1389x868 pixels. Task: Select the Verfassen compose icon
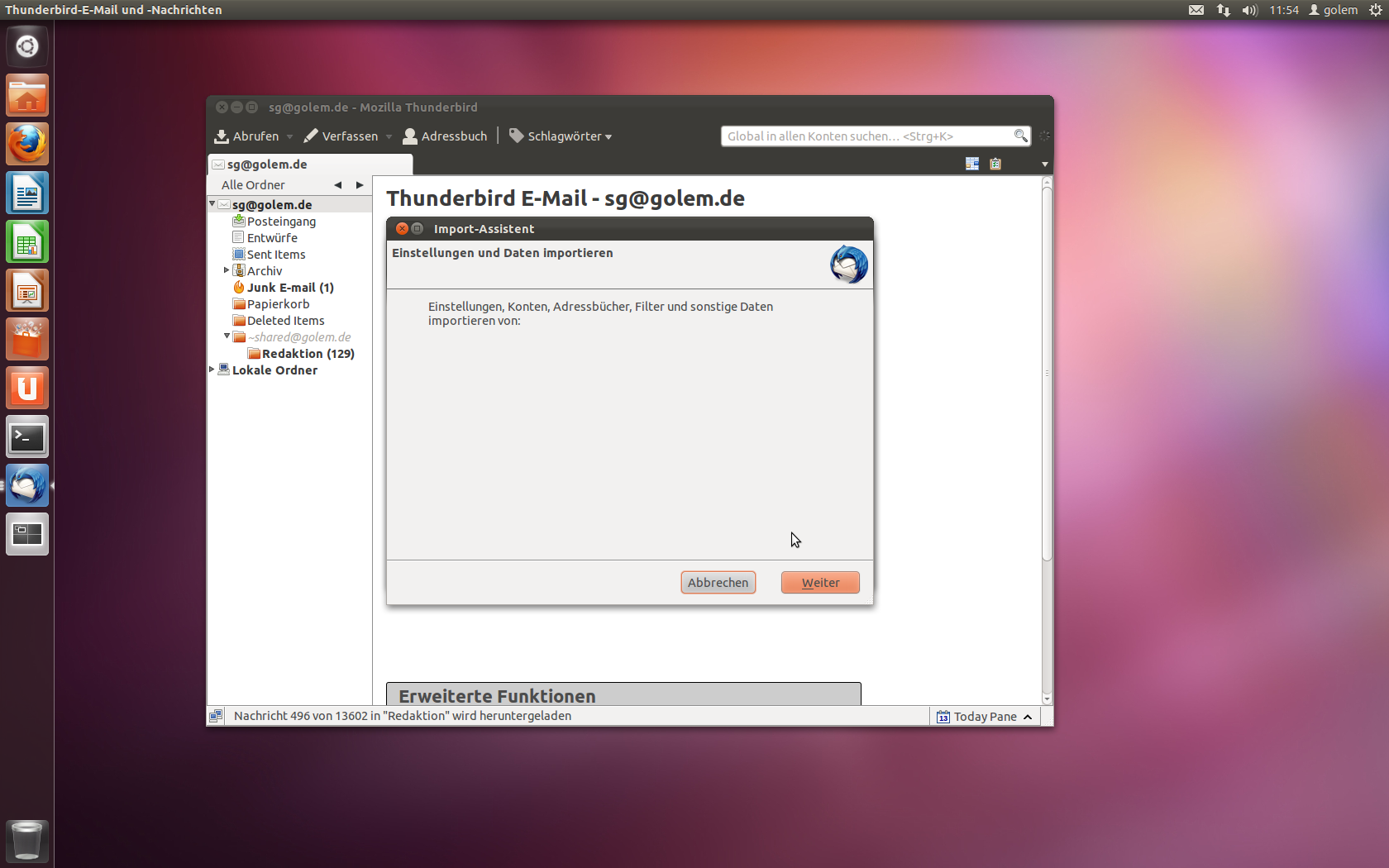tap(310, 136)
